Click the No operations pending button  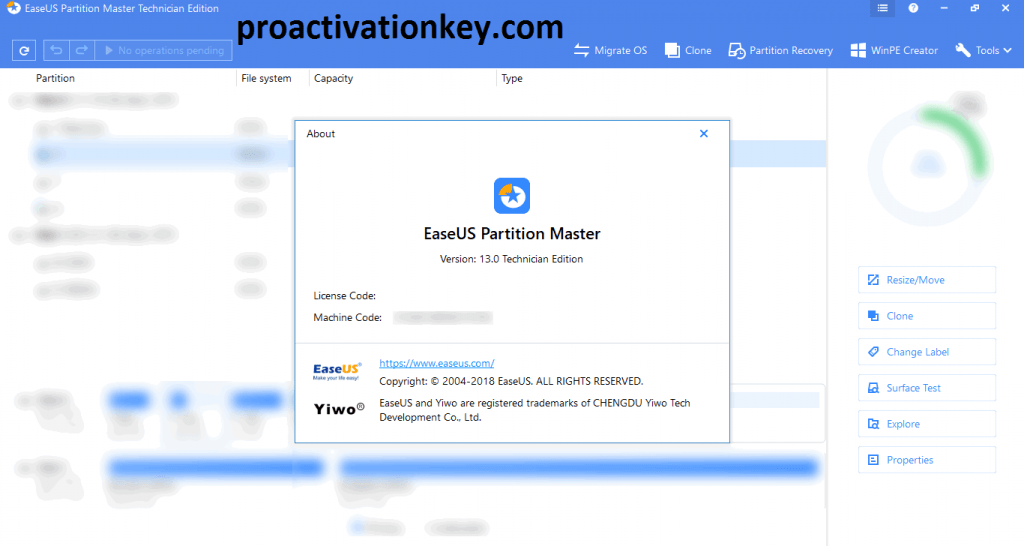point(164,50)
